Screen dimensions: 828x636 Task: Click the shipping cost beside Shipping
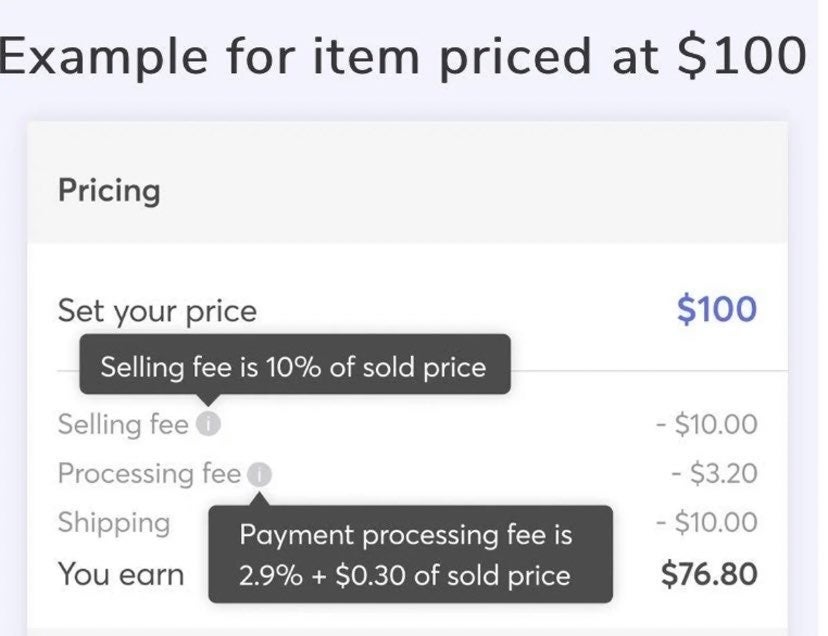(x=707, y=522)
